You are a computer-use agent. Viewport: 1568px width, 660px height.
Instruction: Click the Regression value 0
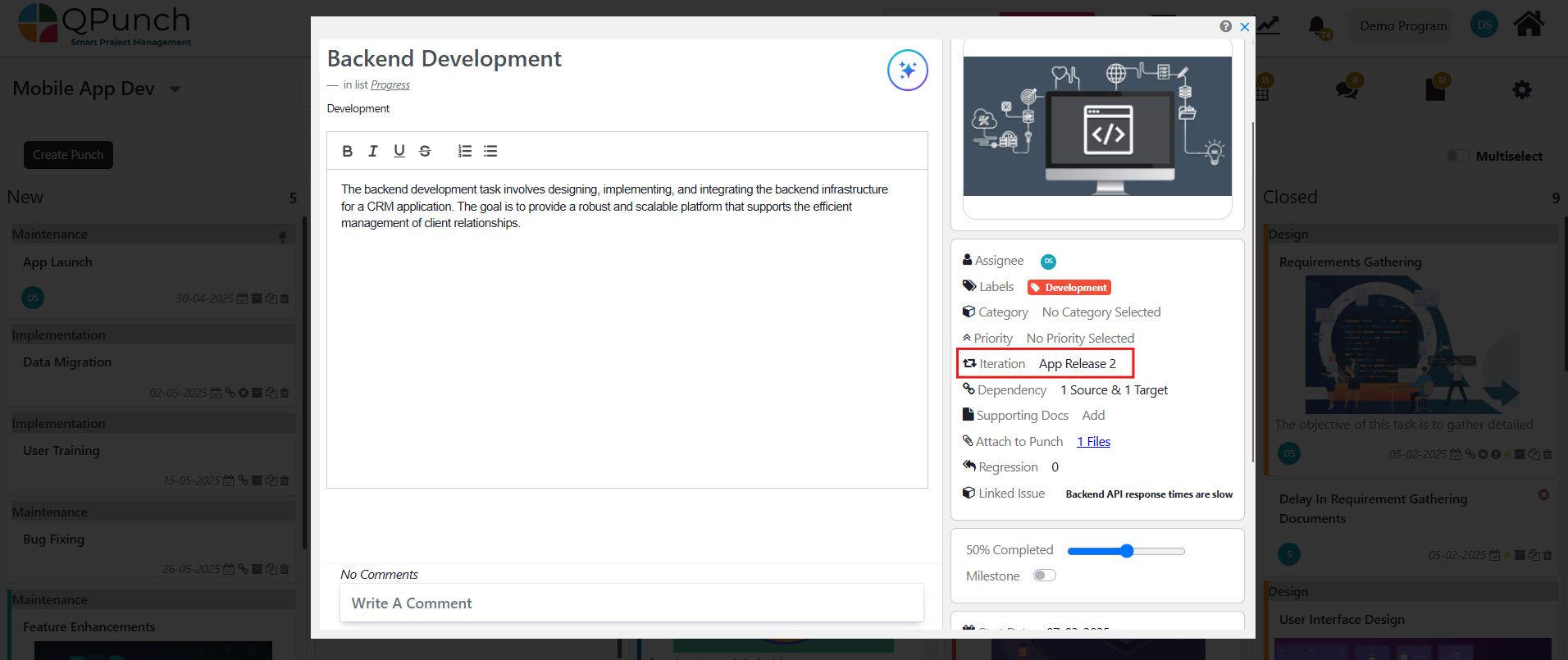point(1055,467)
